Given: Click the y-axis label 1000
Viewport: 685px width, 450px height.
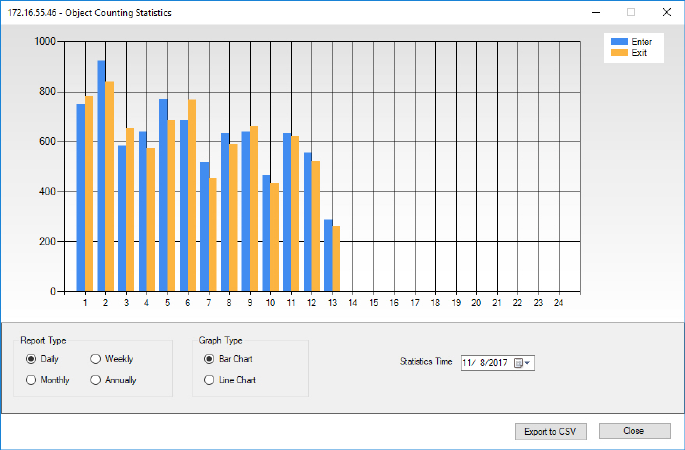Looking at the screenshot, I should (x=45, y=41).
